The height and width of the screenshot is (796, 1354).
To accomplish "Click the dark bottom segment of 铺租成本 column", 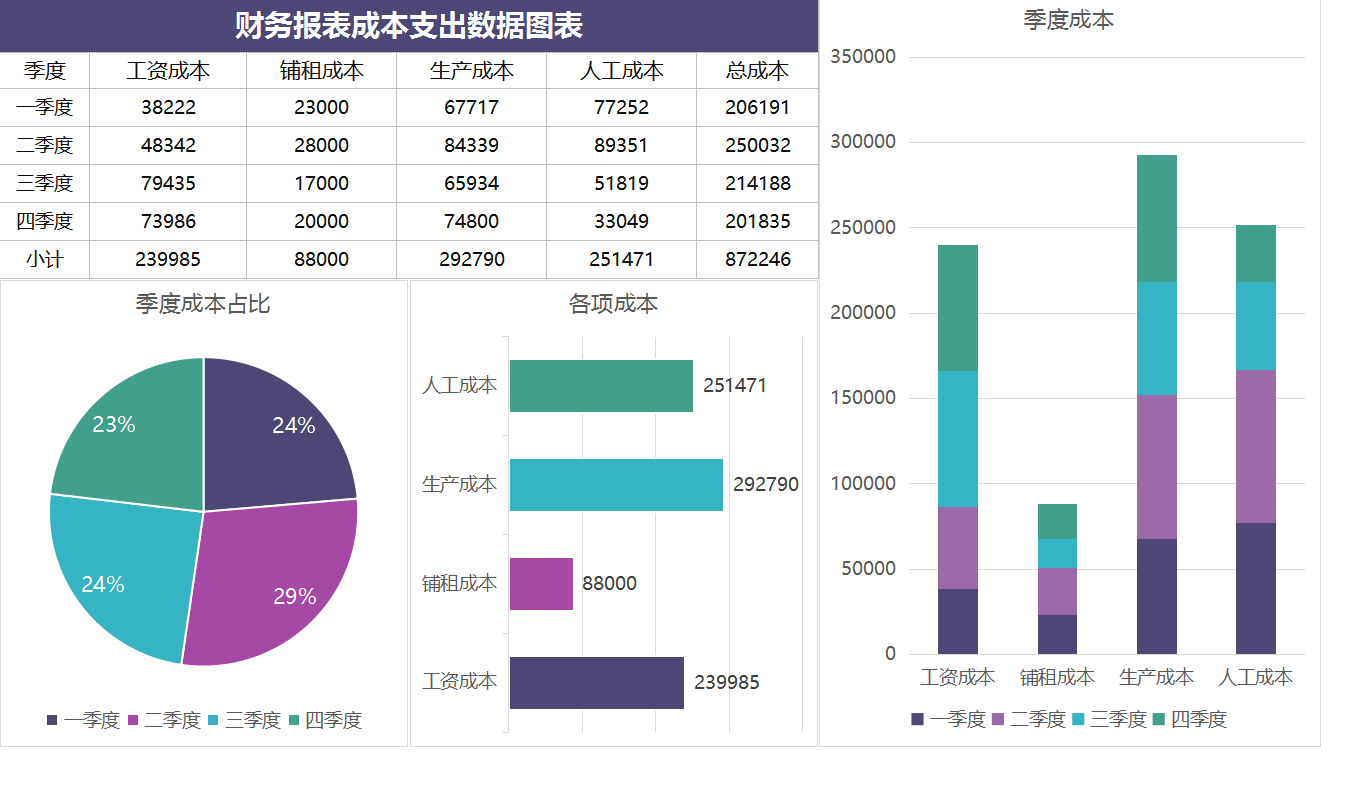I will click(1057, 634).
